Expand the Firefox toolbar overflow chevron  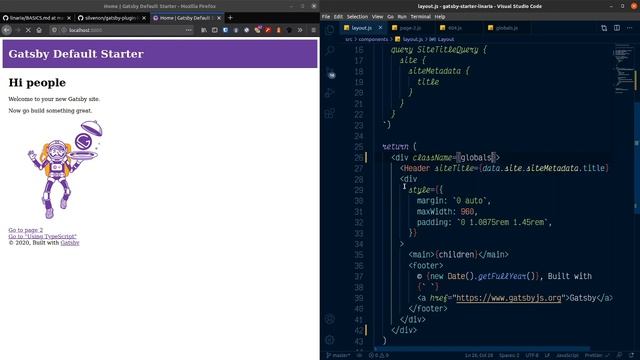pyautogui.click(x=300, y=30)
